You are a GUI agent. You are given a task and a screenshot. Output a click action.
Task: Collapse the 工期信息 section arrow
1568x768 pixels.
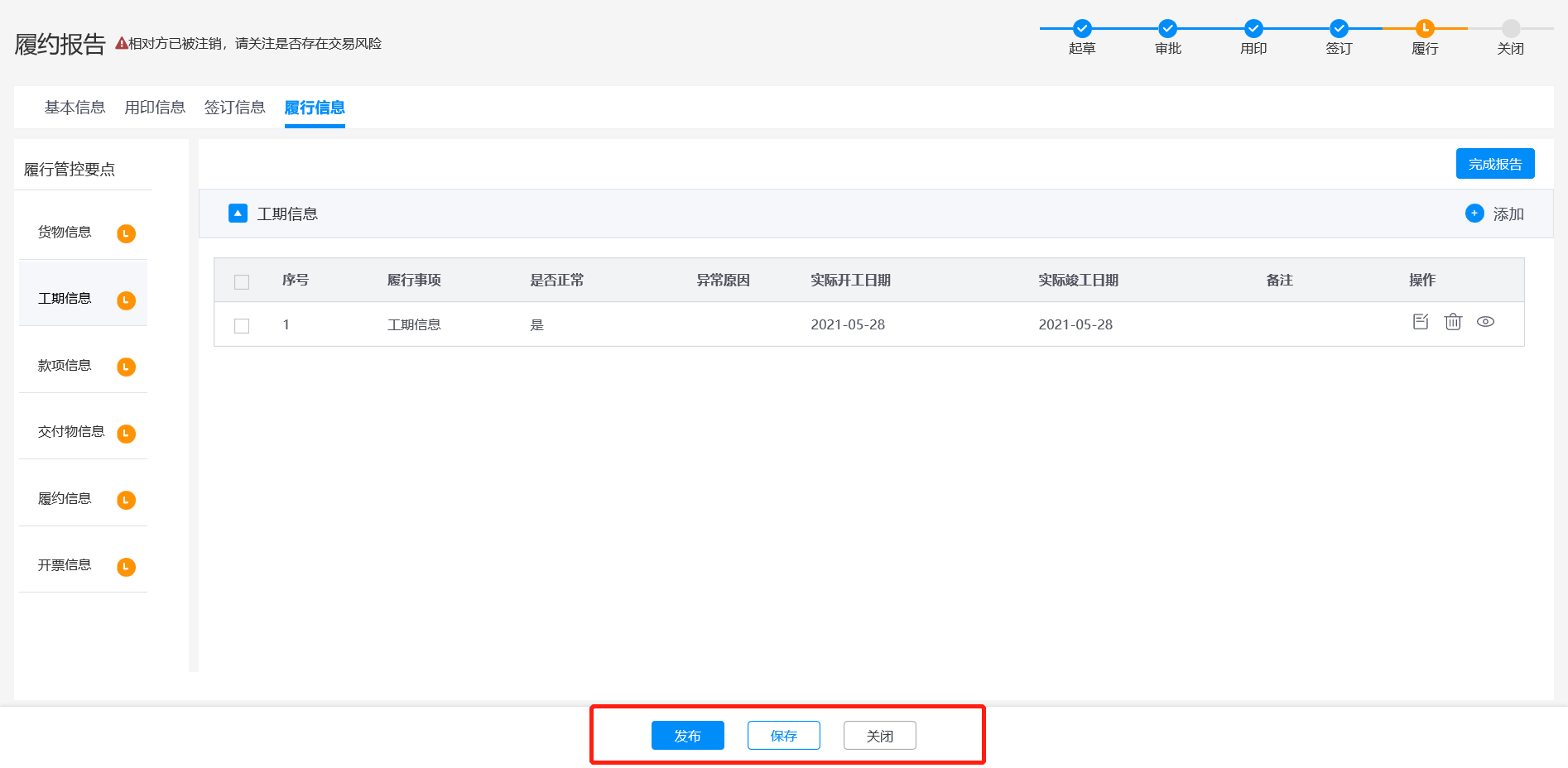click(x=238, y=214)
